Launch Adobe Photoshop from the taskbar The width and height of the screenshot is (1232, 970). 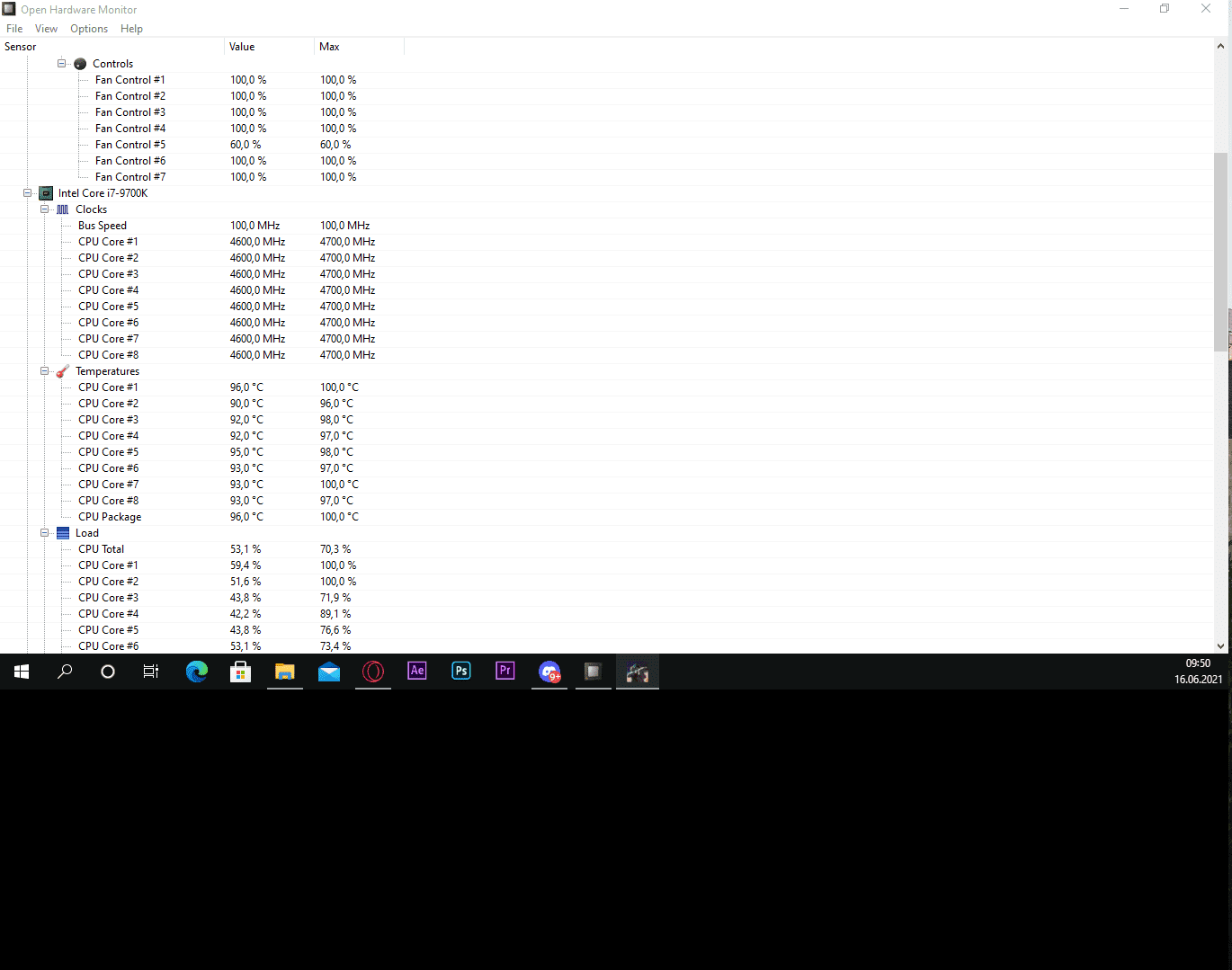tap(461, 672)
